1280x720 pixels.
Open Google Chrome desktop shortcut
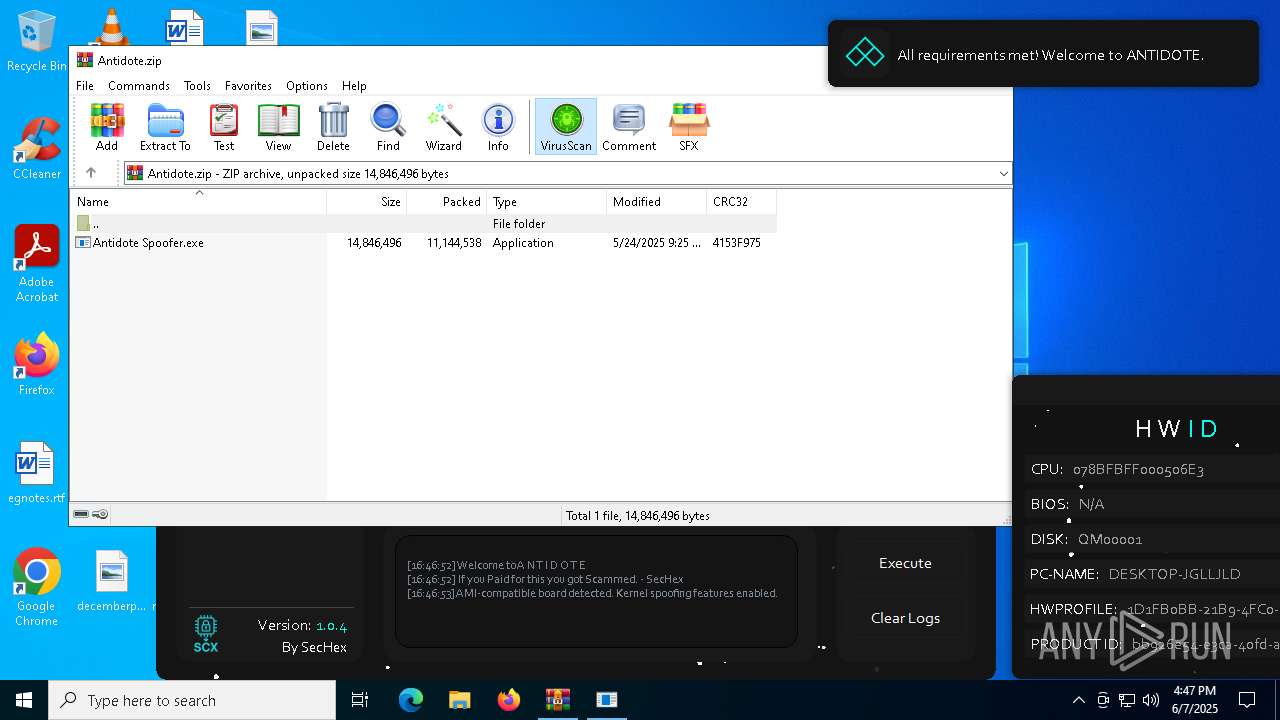pos(37,588)
